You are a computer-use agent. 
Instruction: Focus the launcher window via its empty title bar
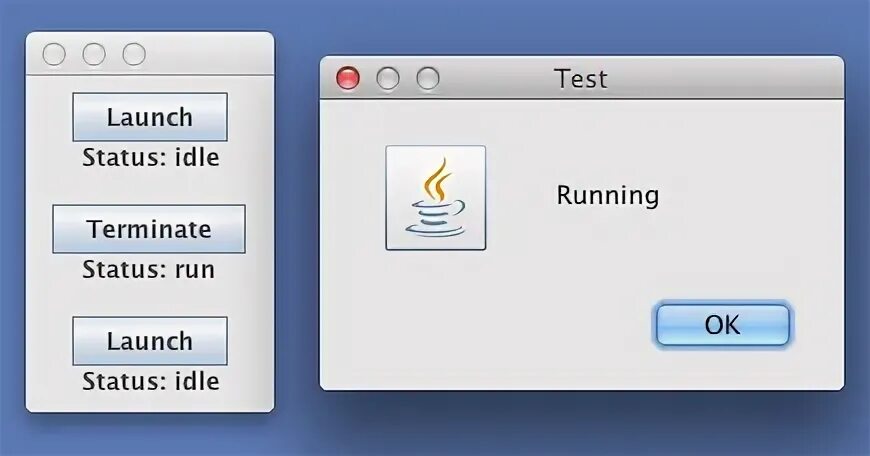[x=210, y=54]
